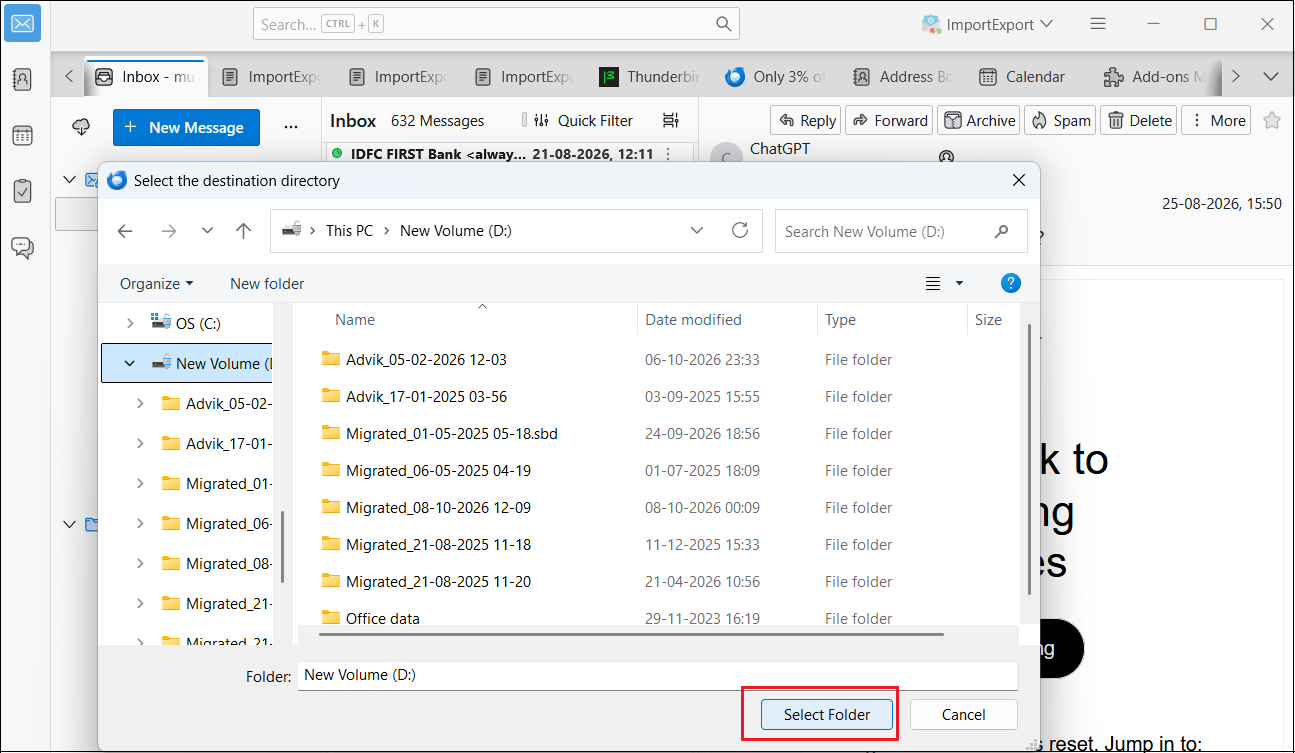Expand OS (C:) in the navigation tree
The height and width of the screenshot is (753, 1295).
(x=129, y=323)
